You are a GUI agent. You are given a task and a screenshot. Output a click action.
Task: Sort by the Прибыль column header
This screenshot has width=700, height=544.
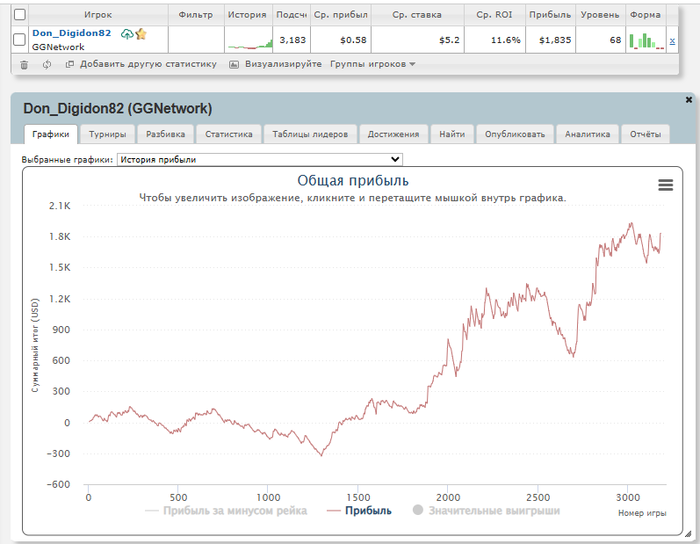[x=550, y=15]
